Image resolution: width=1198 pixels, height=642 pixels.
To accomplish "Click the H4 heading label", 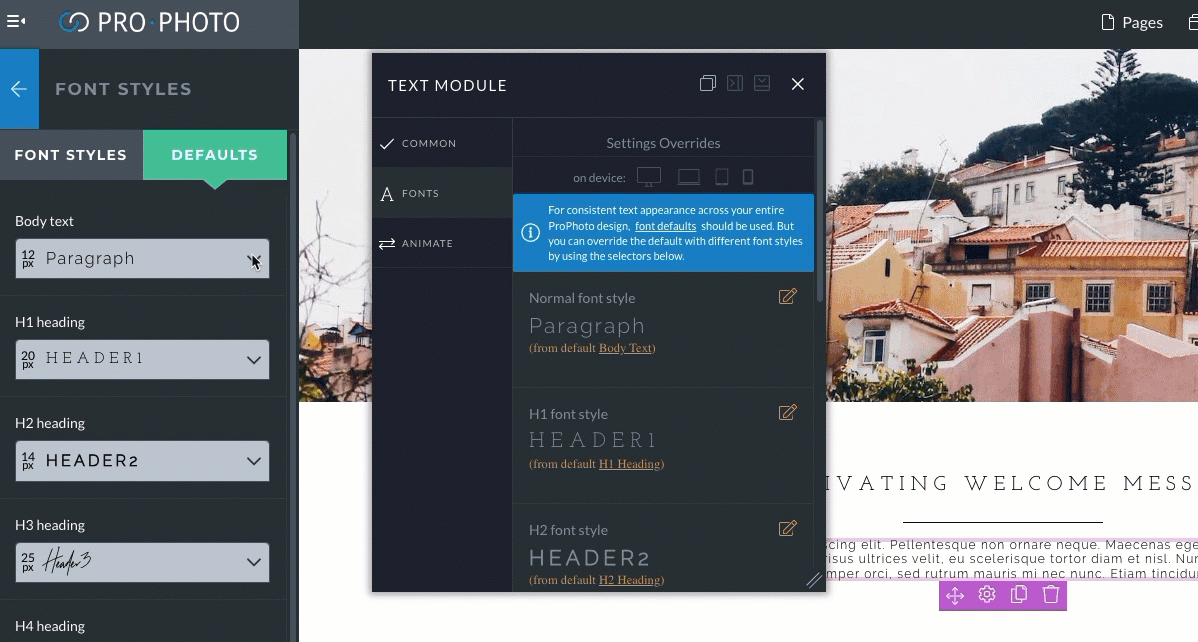I will pos(50,626).
